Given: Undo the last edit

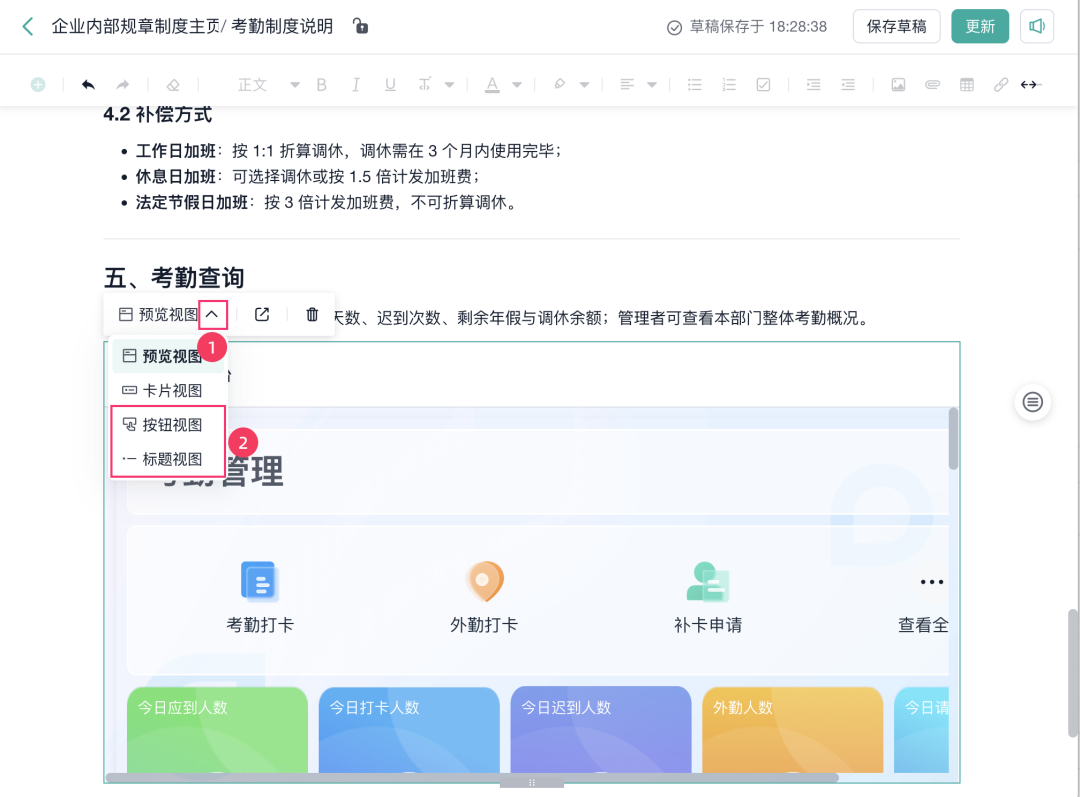Looking at the screenshot, I should point(88,85).
